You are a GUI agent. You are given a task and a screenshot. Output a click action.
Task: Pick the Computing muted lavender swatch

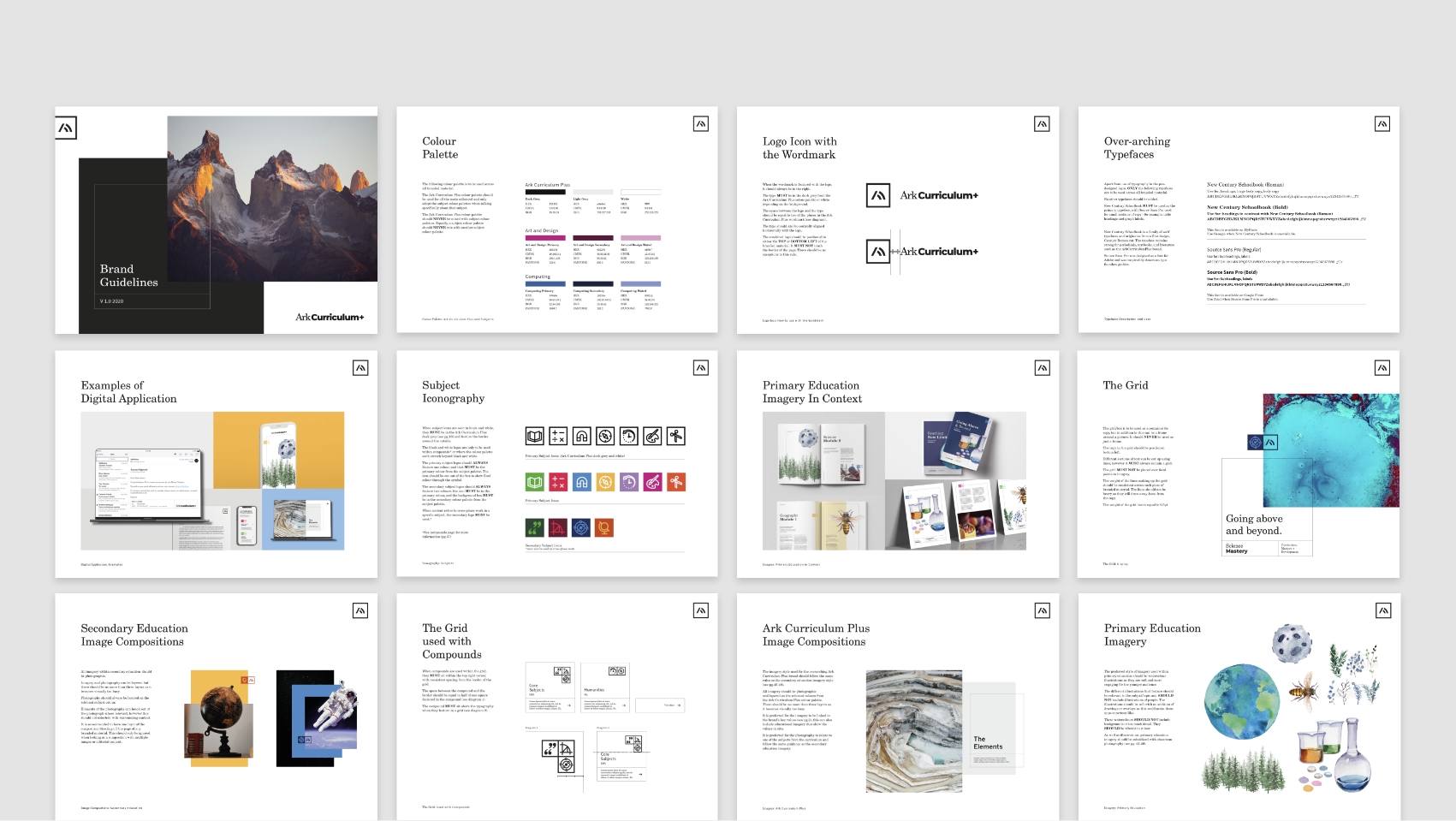[640, 284]
